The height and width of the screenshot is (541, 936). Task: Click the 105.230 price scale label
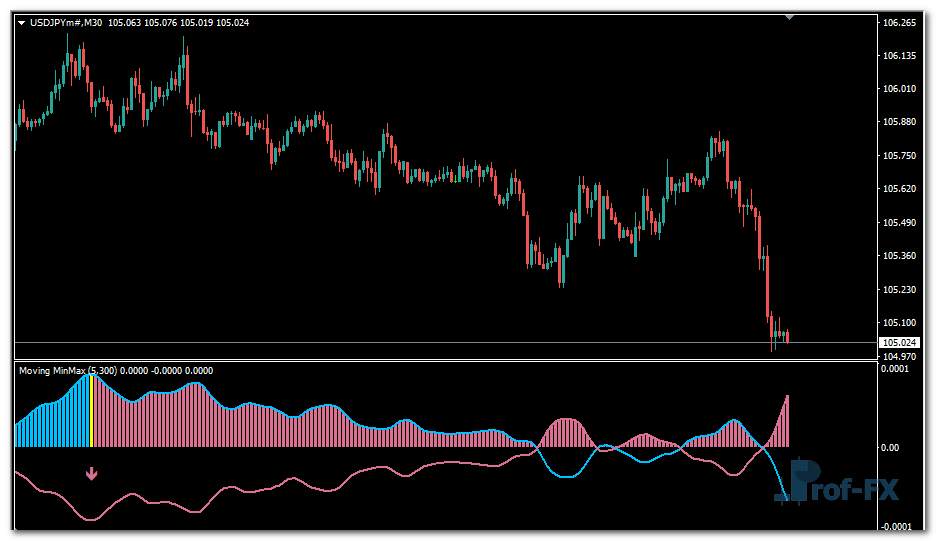899,289
